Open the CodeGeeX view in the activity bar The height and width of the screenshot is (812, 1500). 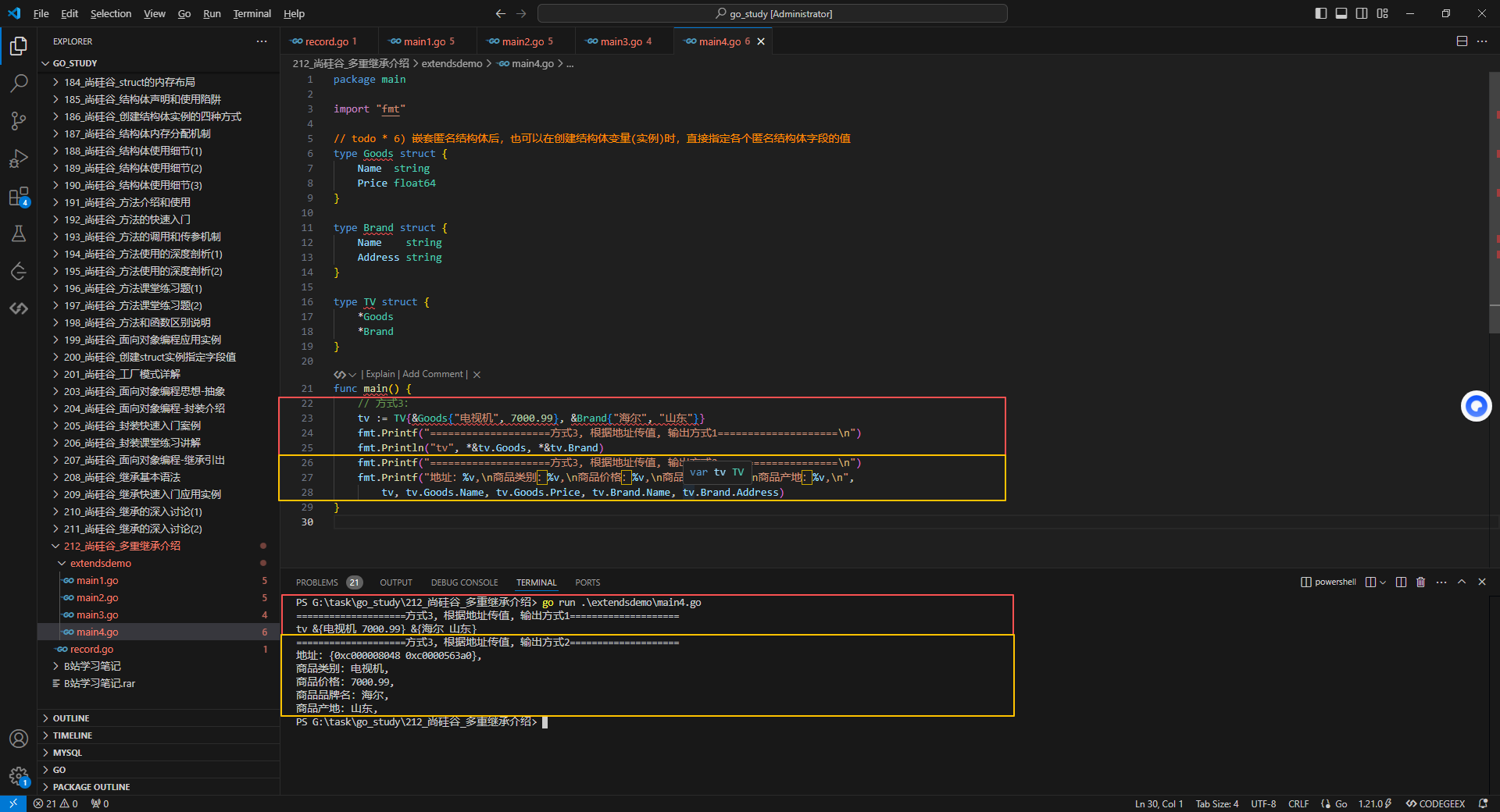click(x=19, y=308)
